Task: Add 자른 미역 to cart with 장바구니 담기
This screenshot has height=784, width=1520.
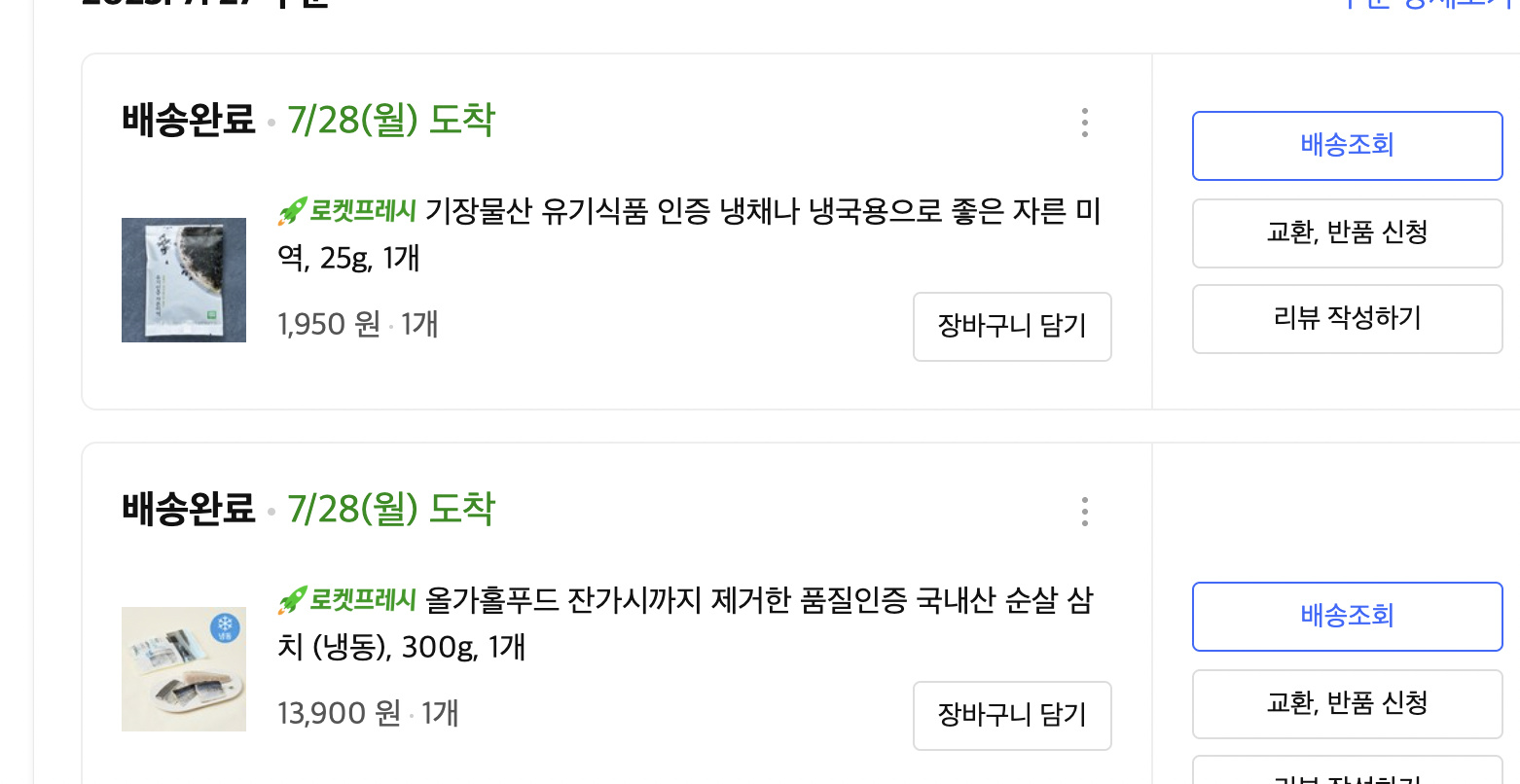Action: pos(1012,327)
